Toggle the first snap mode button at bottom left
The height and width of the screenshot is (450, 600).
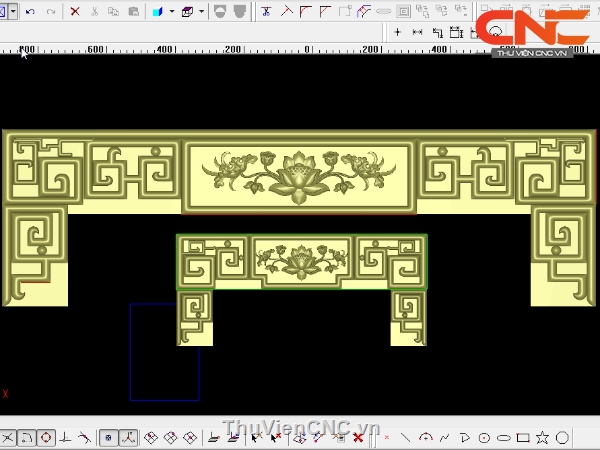[7, 438]
